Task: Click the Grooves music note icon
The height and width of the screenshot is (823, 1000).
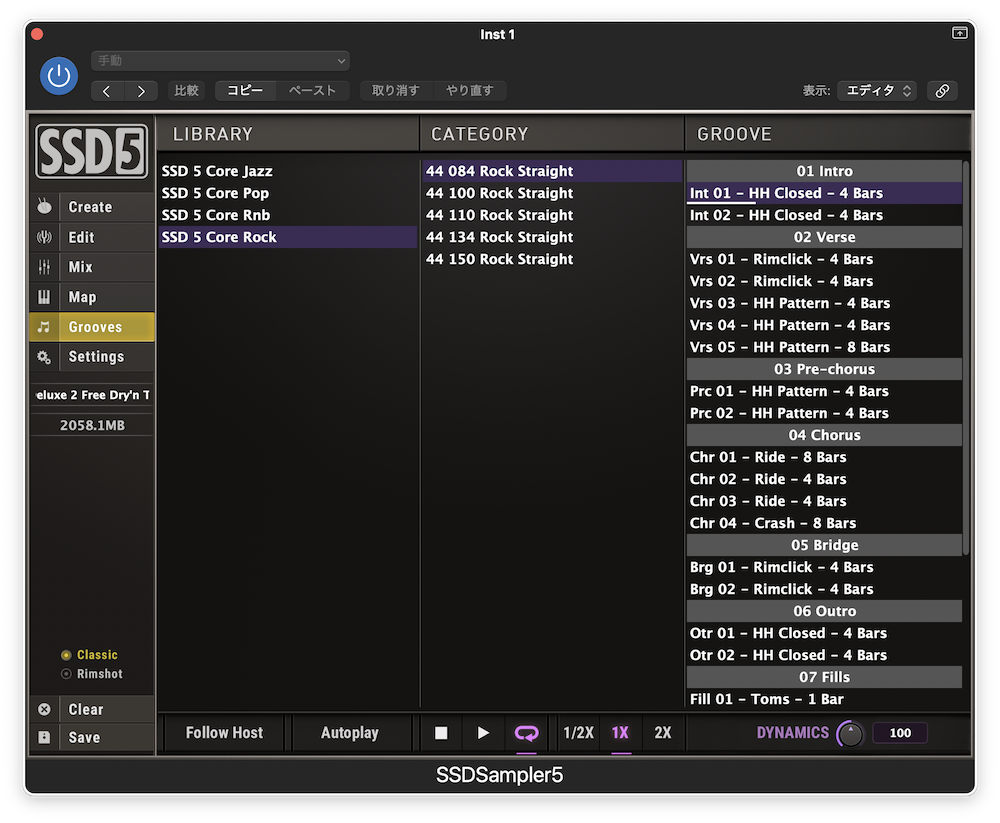Action: [44, 327]
